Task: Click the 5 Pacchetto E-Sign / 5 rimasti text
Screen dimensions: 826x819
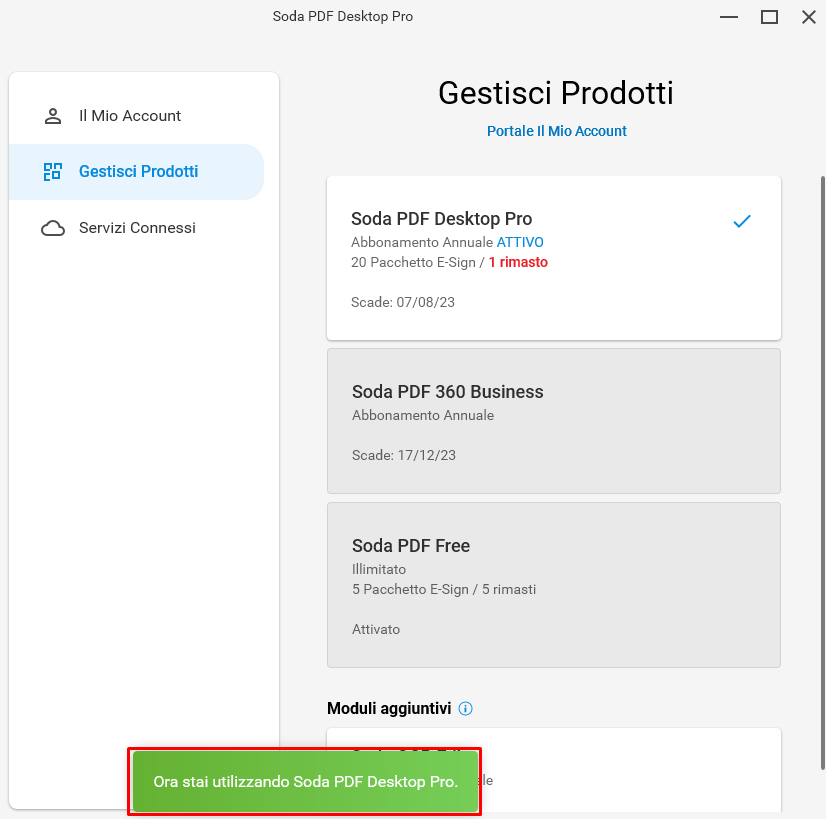Action: pos(444,589)
